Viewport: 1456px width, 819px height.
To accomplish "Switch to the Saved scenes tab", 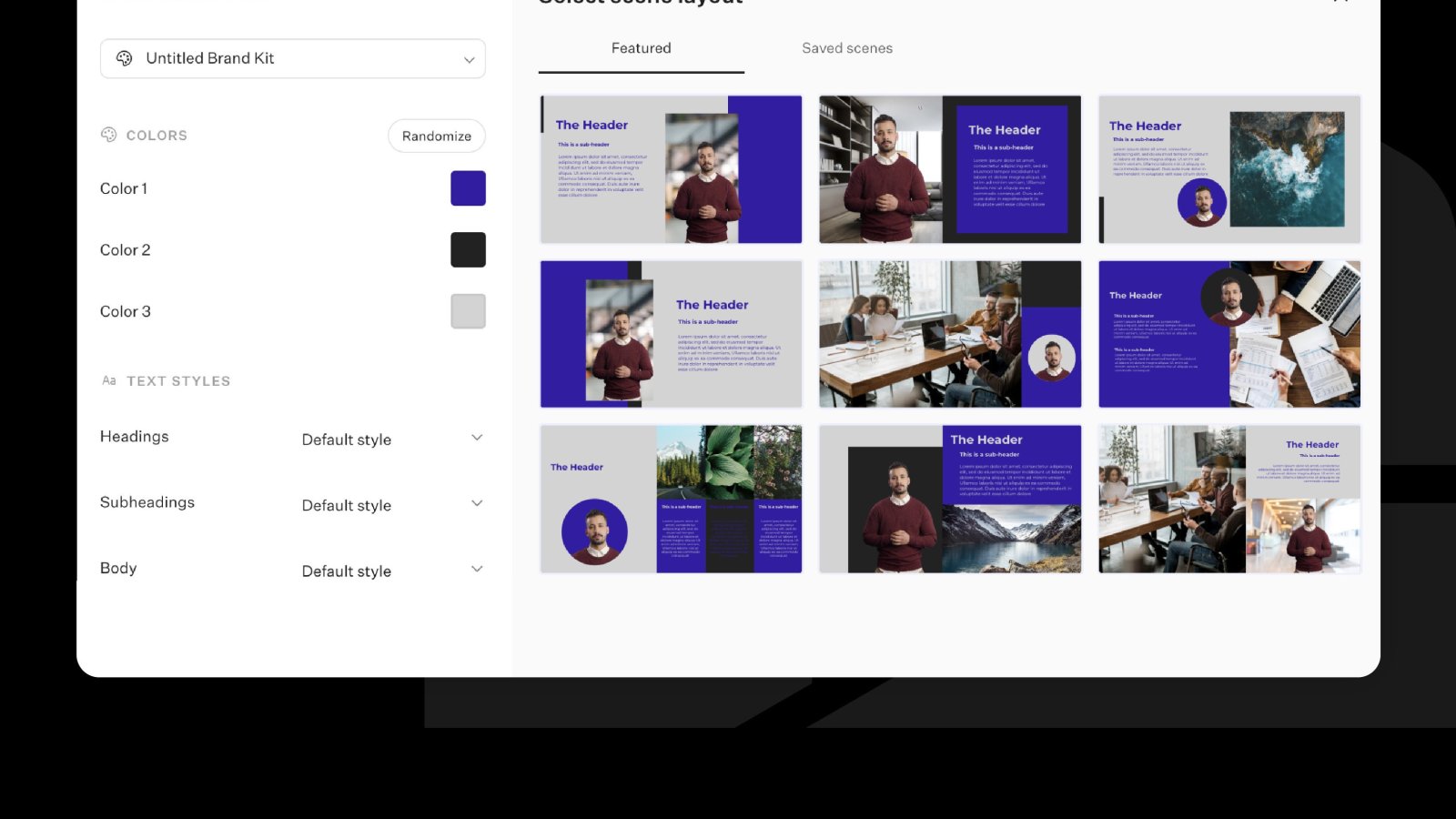I will [846, 48].
